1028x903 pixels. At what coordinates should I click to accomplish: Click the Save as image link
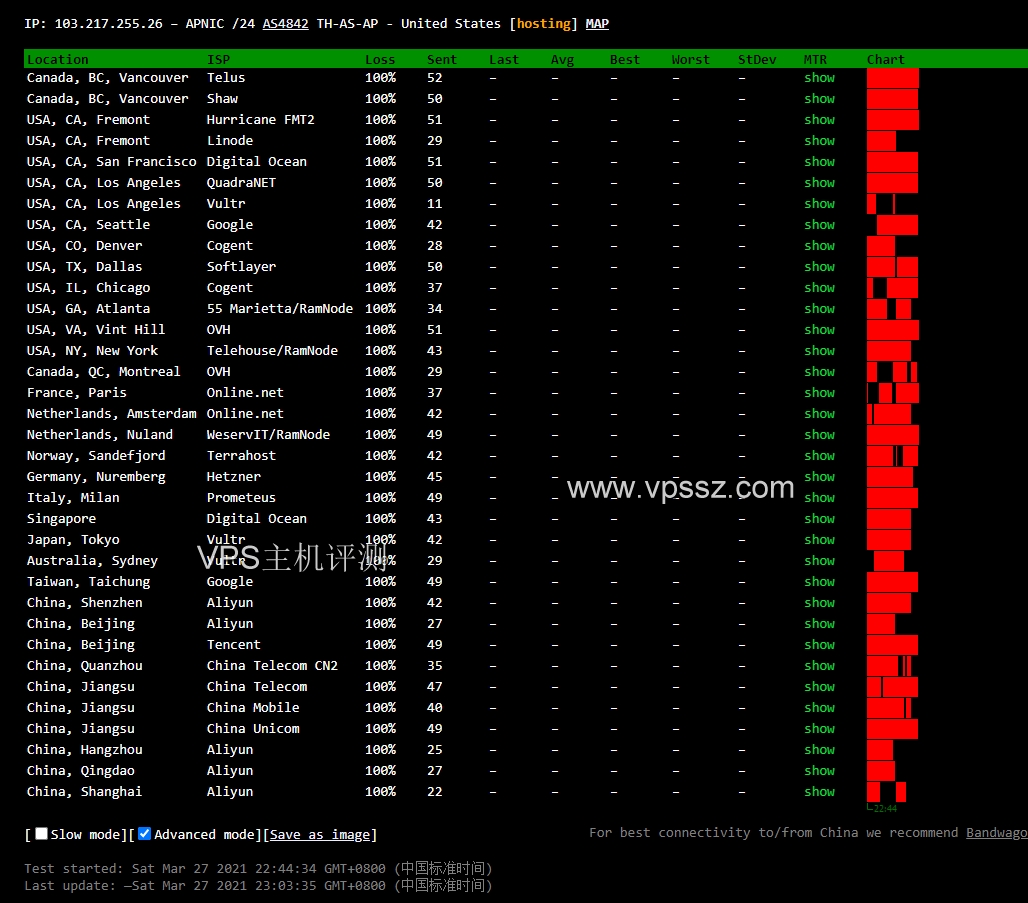(x=320, y=834)
